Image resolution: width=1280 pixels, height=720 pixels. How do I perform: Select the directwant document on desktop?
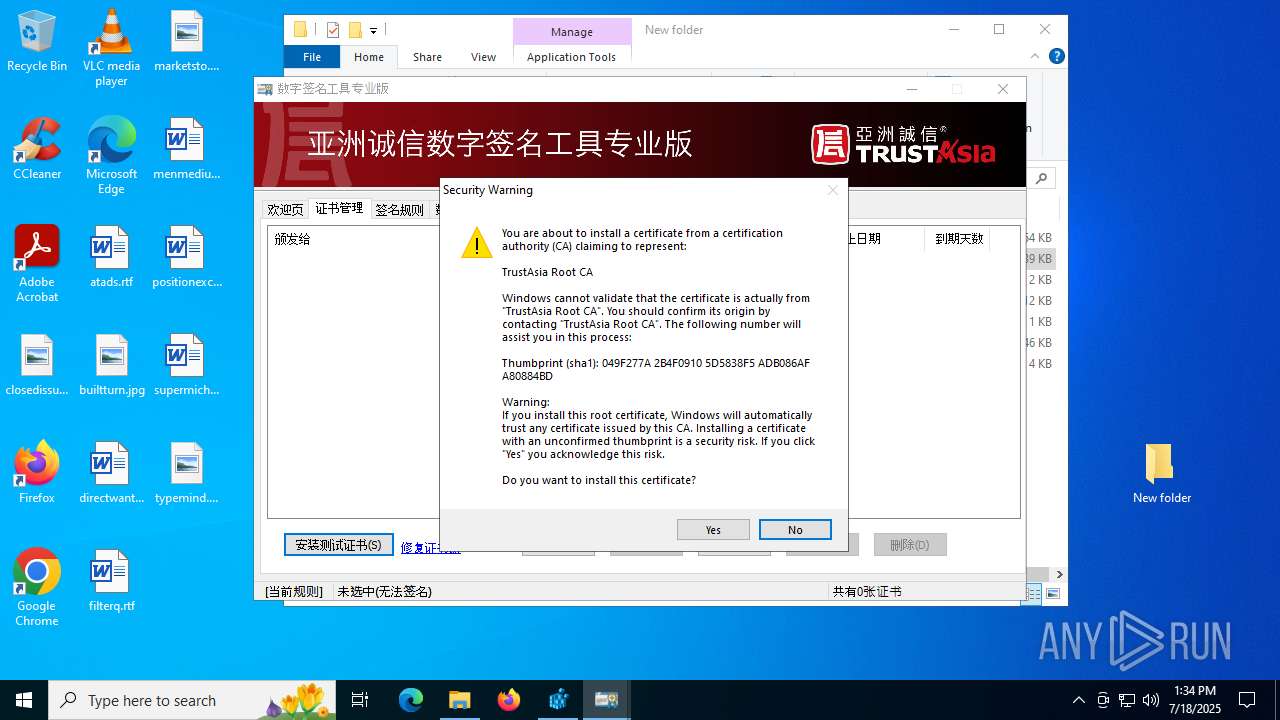[111, 472]
